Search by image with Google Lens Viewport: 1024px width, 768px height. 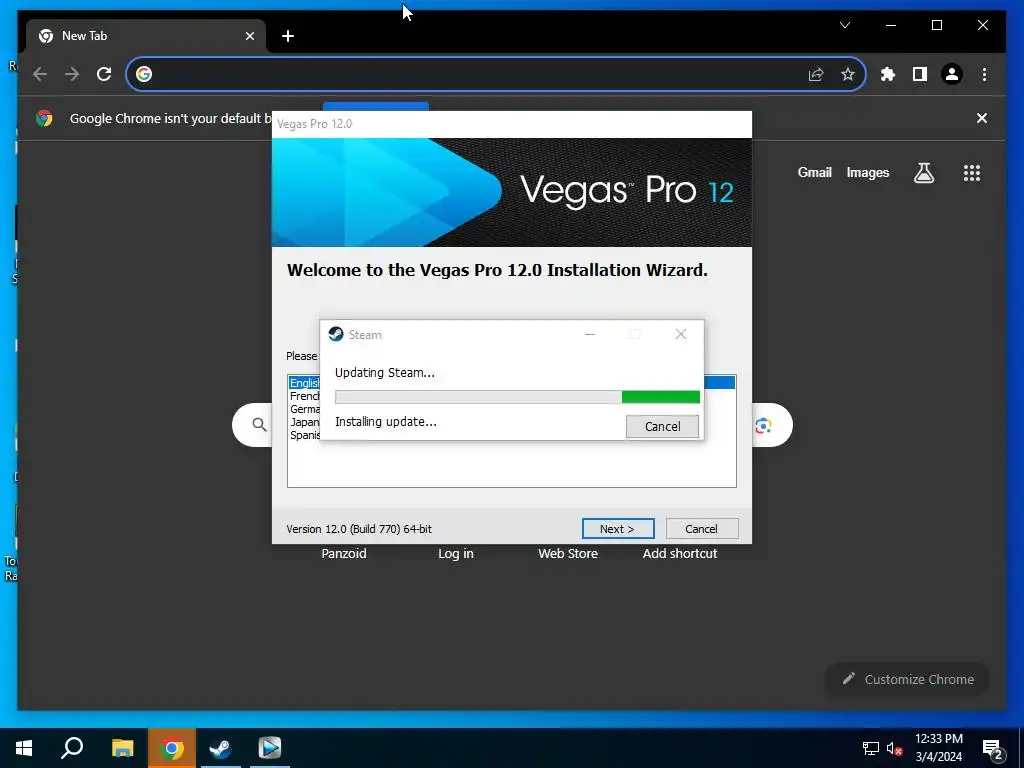click(x=763, y=426)
